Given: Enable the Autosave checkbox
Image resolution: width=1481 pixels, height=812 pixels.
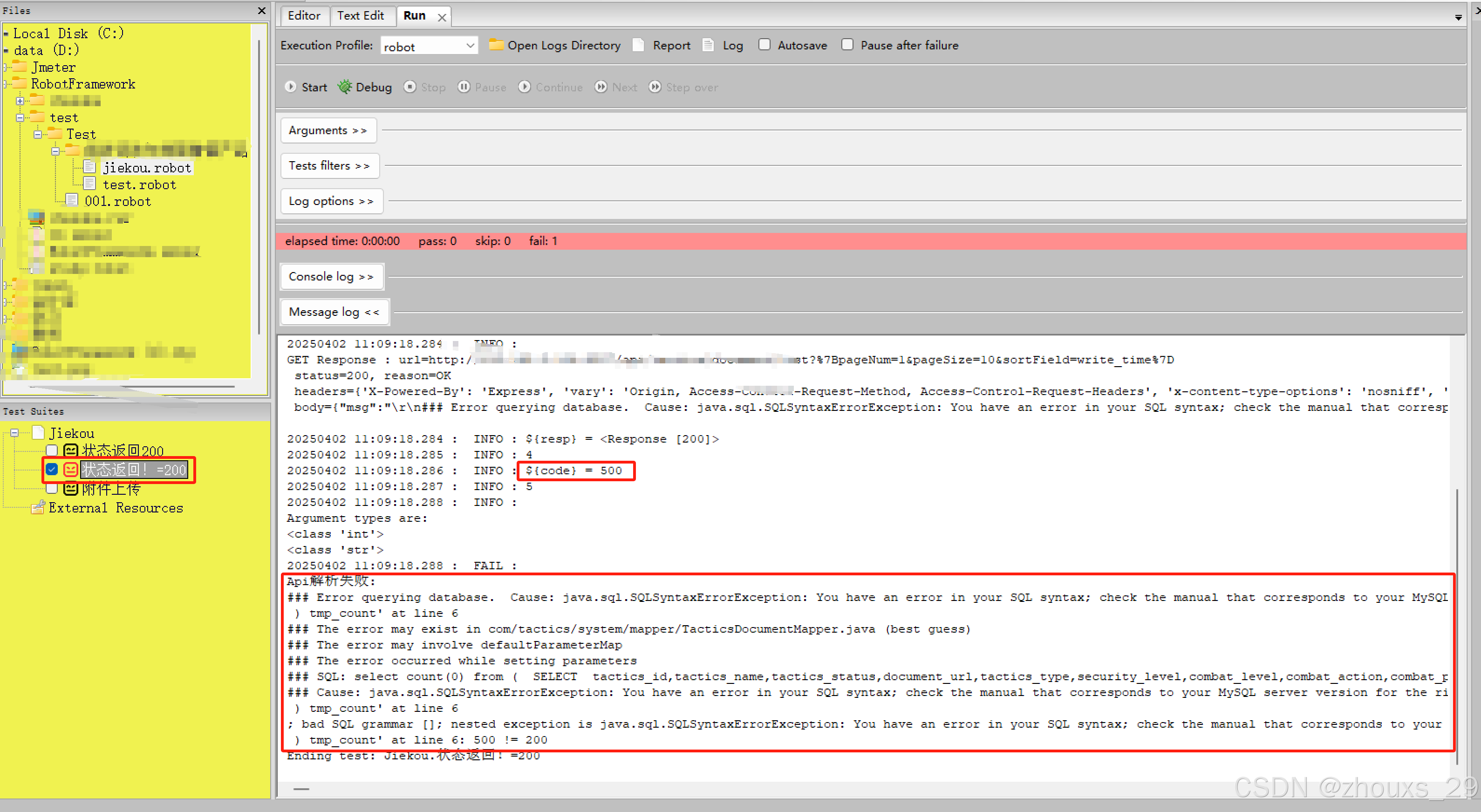Looking at the screenshot, I should pyautogui.click(x=764, y=45).
